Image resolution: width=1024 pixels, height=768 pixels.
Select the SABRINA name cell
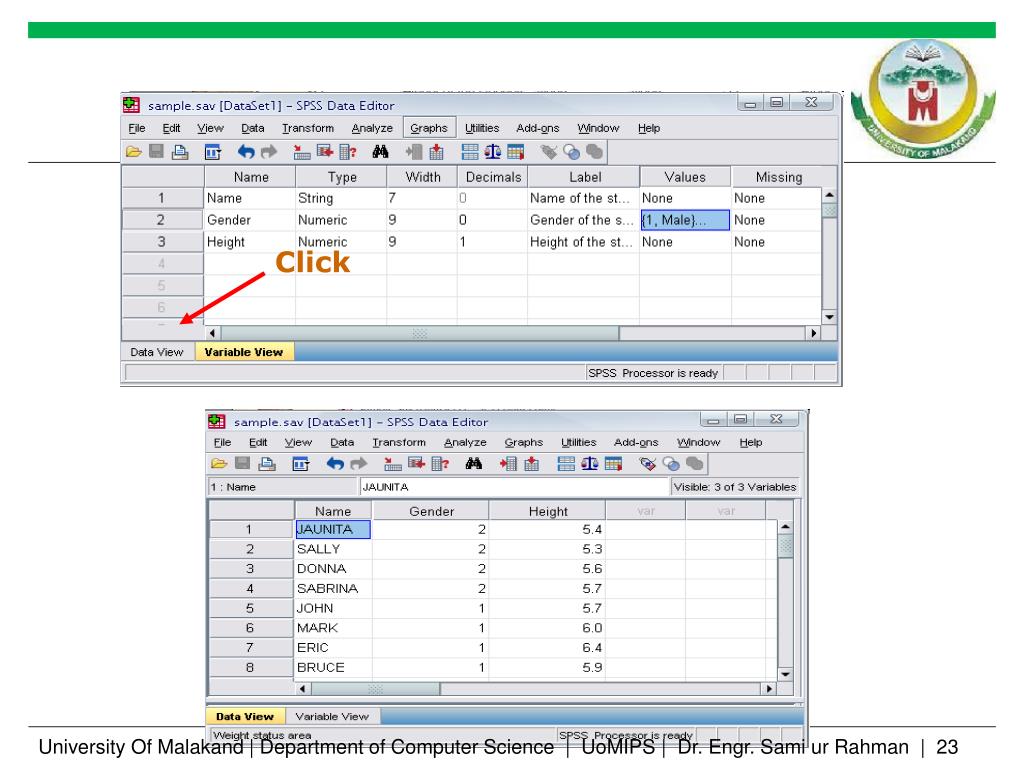(x=333, y=588)
